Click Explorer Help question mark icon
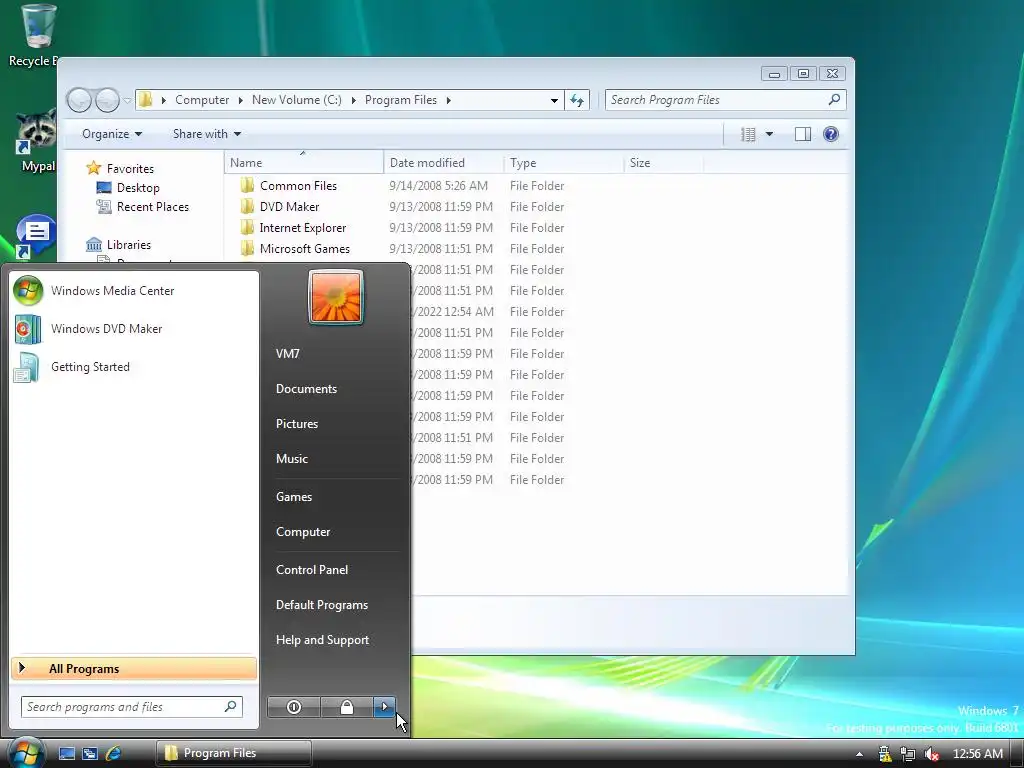Image resolution: width=1024 pixels, height=768 pixels. (x=831, y=134)
